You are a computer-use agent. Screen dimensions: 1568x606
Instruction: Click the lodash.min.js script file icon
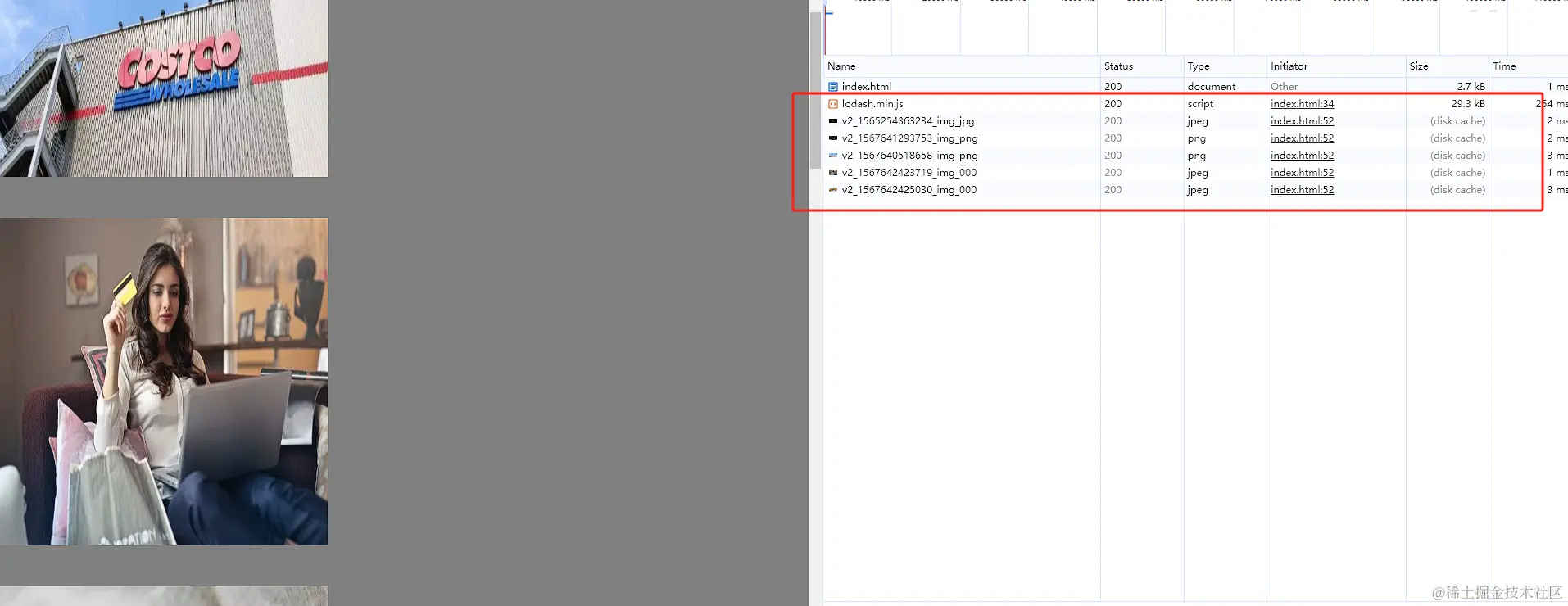point(833,104)
